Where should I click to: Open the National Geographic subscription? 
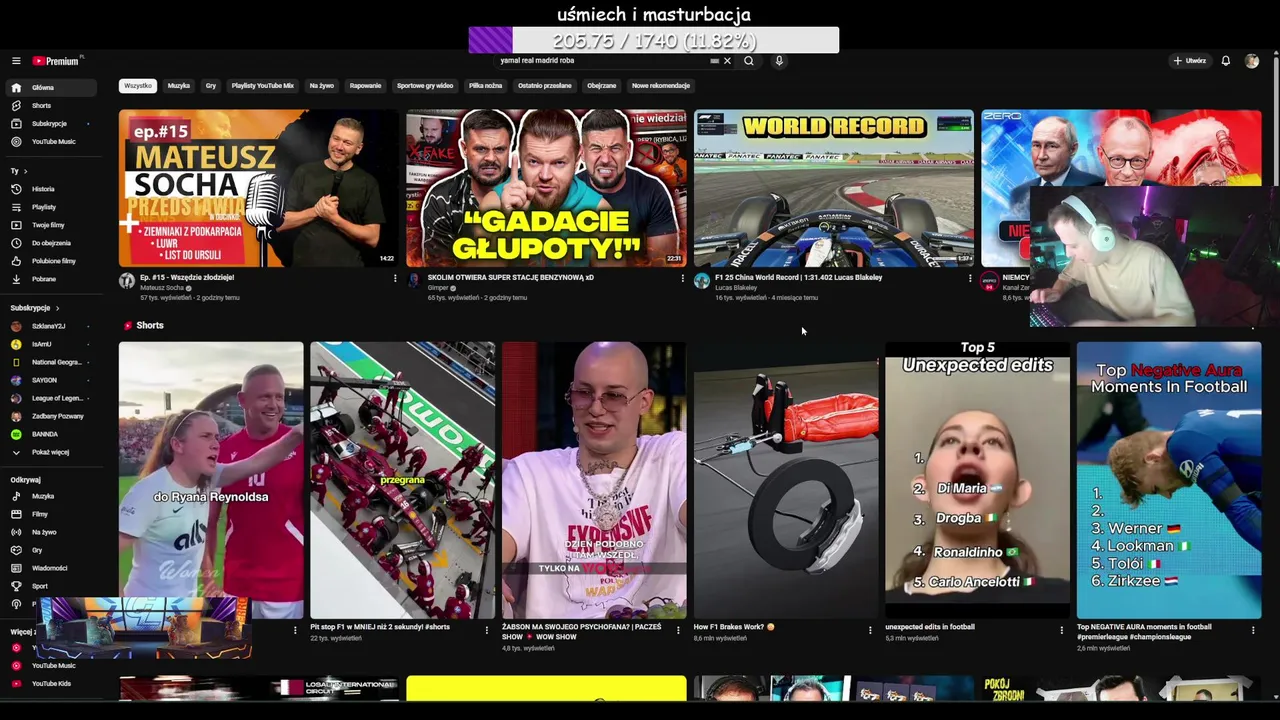(50, 362)
